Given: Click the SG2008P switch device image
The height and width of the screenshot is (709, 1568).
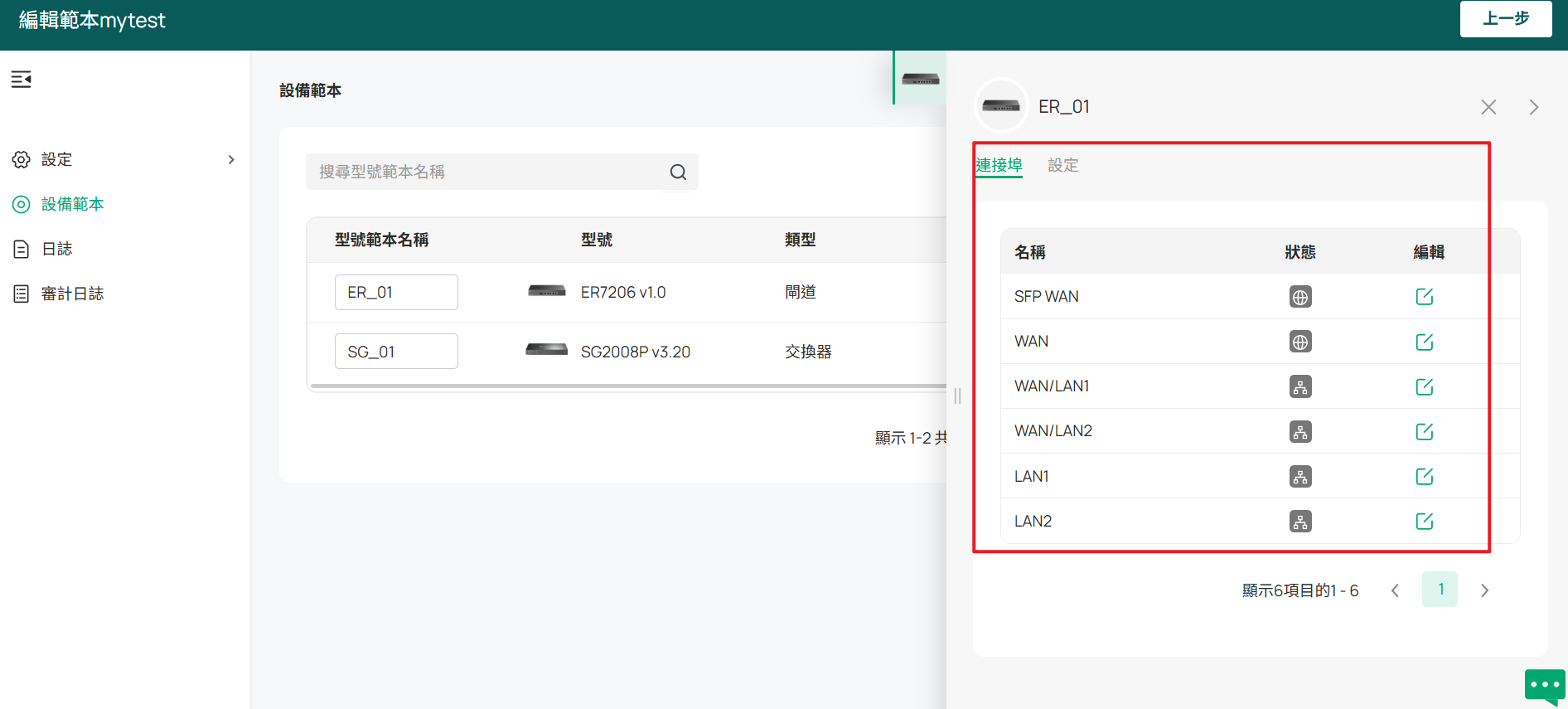Looking at the screenshot, I should tap(547, 350).
